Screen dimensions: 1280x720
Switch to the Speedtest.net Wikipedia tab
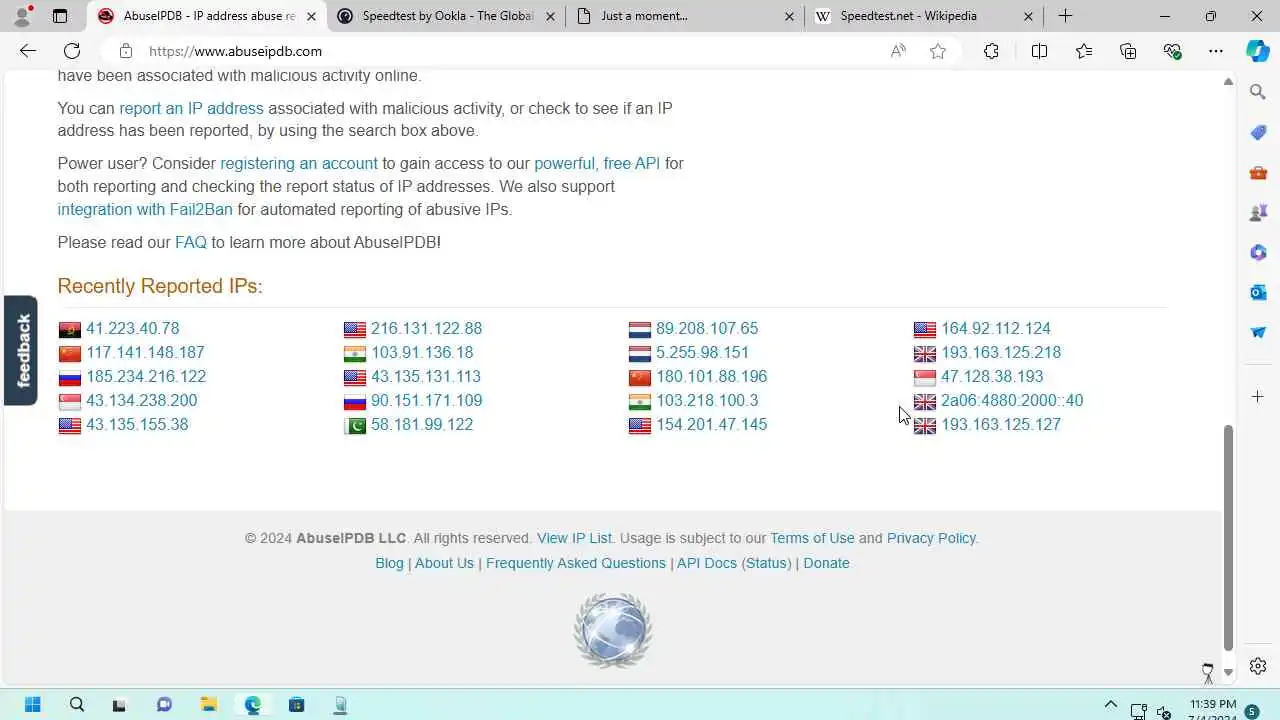click(925, 16)
